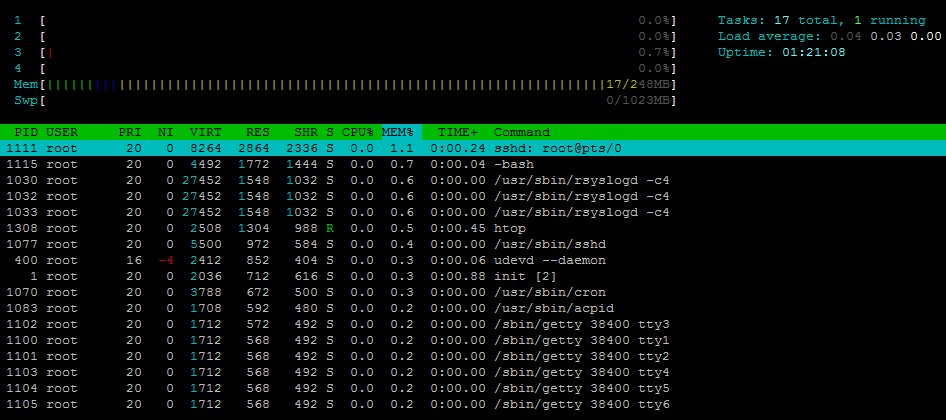946x420 pixels.
Task: Select the init [2] process row
Action: (x=473, y=276)
